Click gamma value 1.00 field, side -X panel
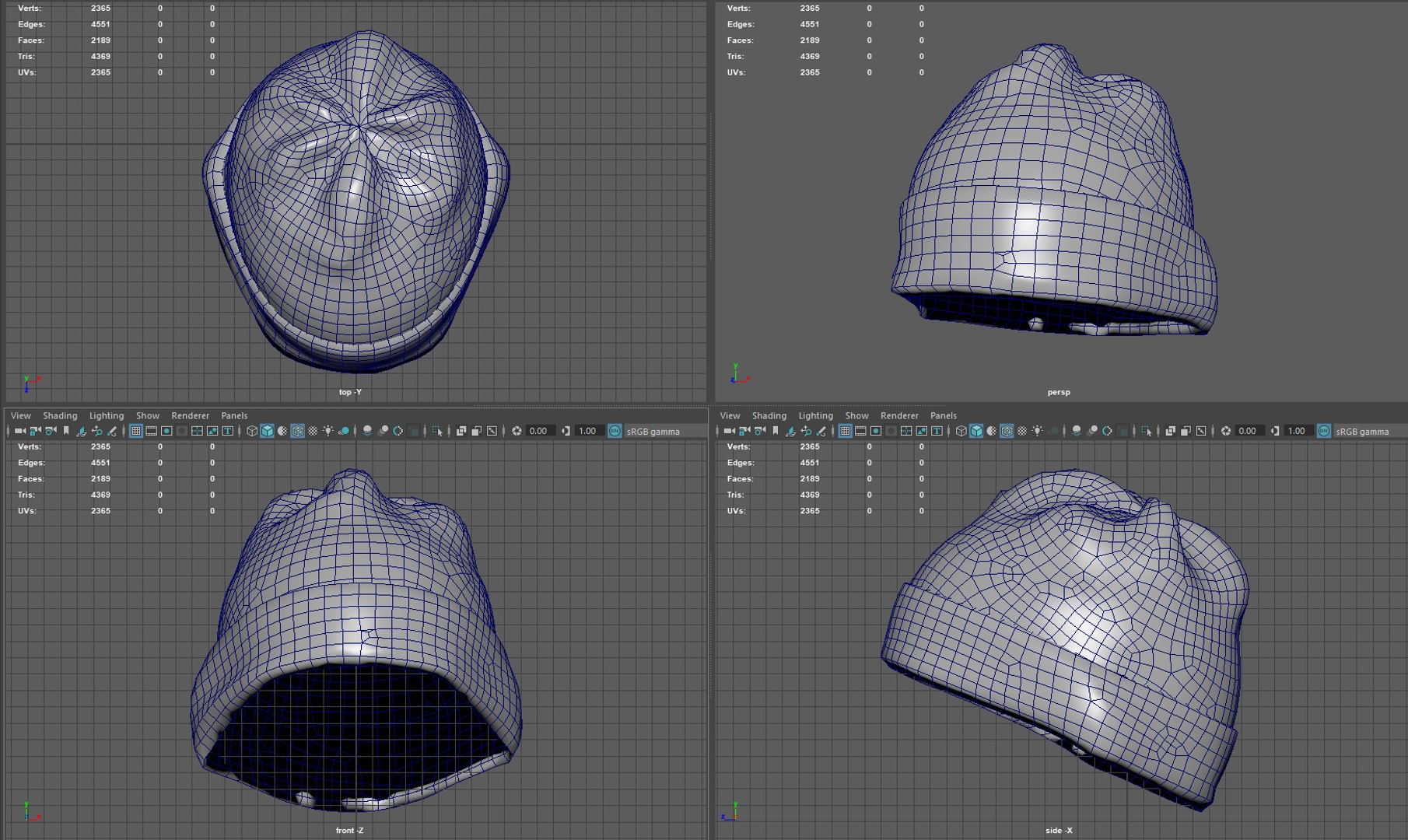This screenshot has width=1408, height=840. 1298,431
